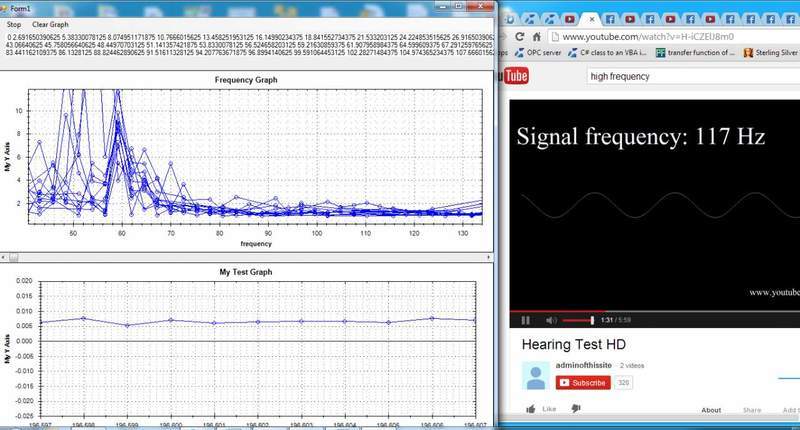The width and height of the screenshot is (800, 430).
Task: Click the Sterling Silver bookmark favicon
Action: 748,53
